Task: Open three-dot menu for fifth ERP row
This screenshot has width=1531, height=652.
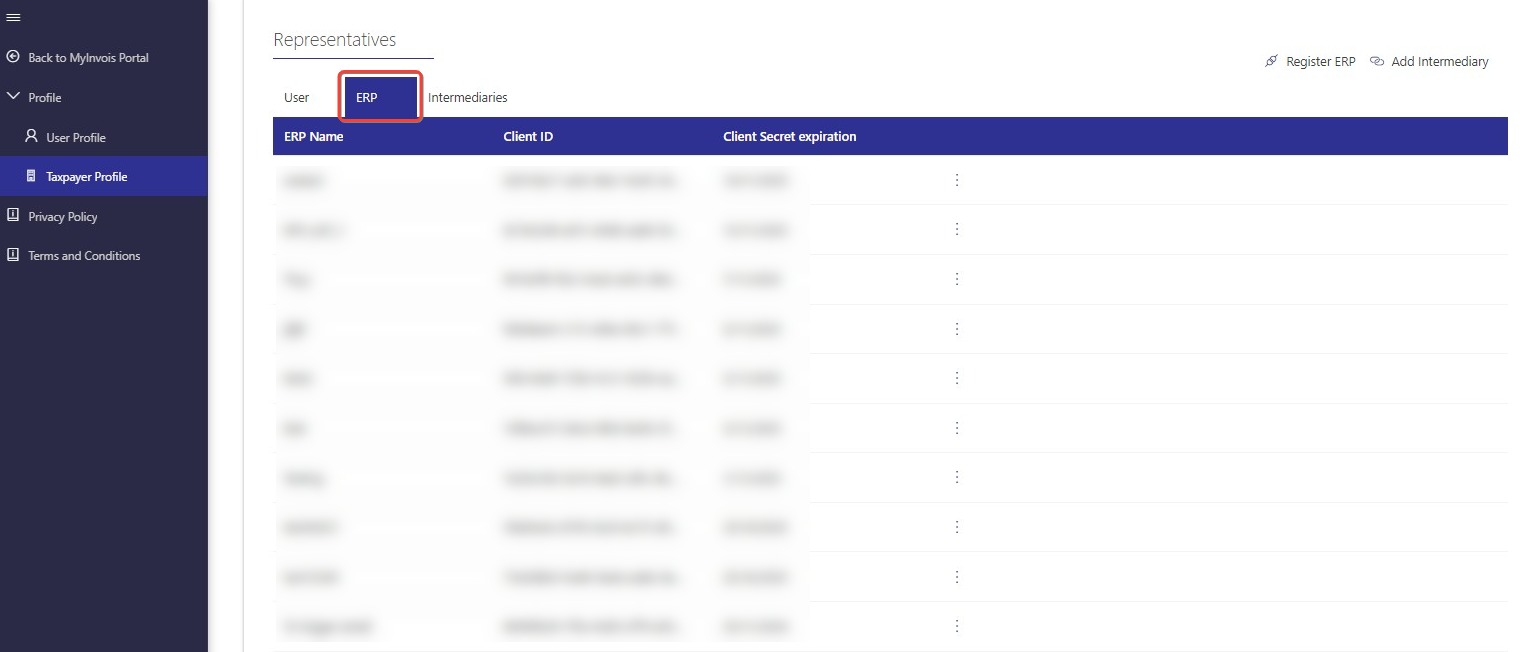Action: coord(956,378)
